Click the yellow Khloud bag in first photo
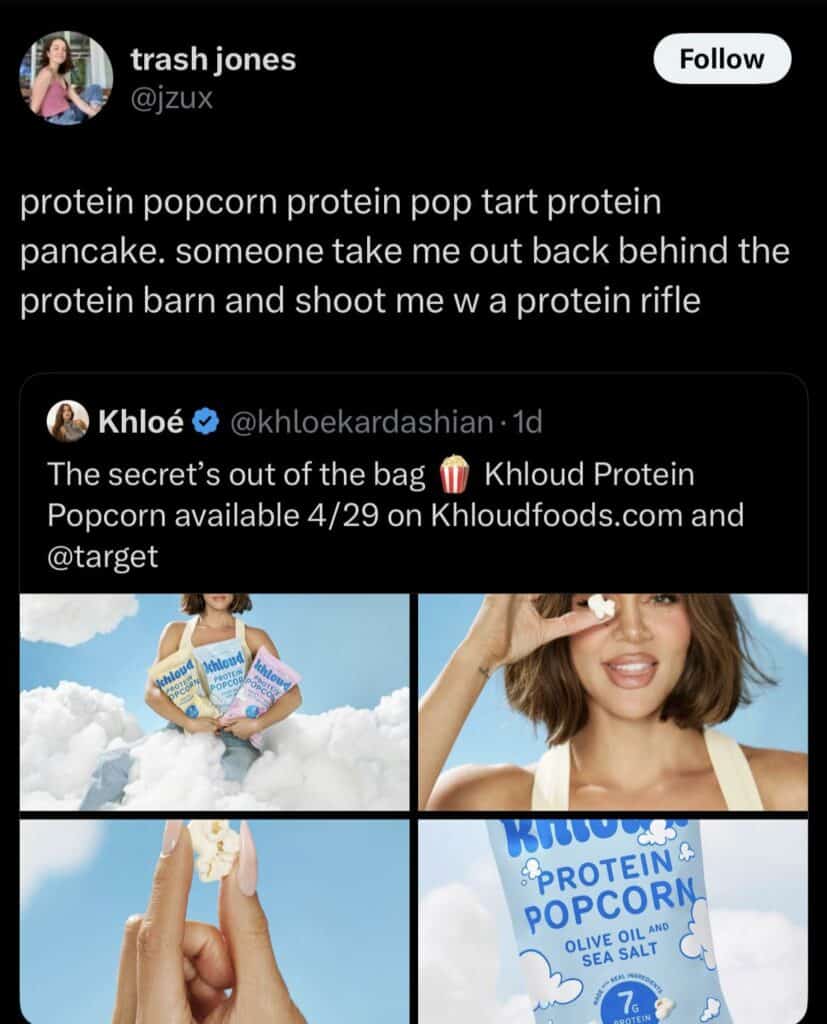The image size is (827, 1024). coord(180,694)
